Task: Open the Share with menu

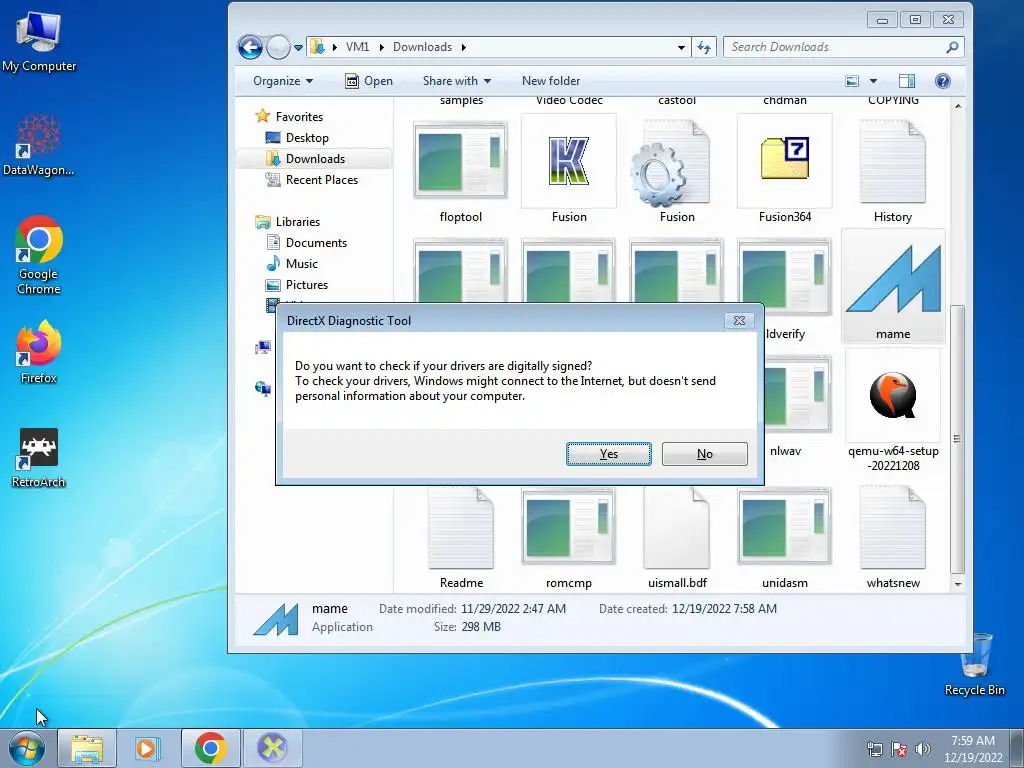Action: tap(456, 81)
